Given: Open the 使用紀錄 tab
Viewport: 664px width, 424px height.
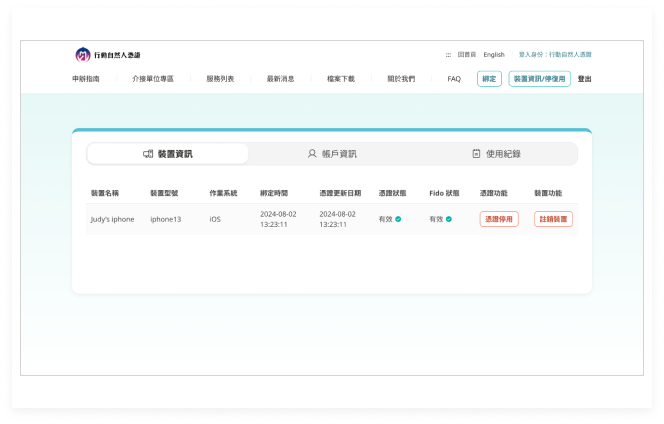Looking at the screenshot, I should pos(496,154).
